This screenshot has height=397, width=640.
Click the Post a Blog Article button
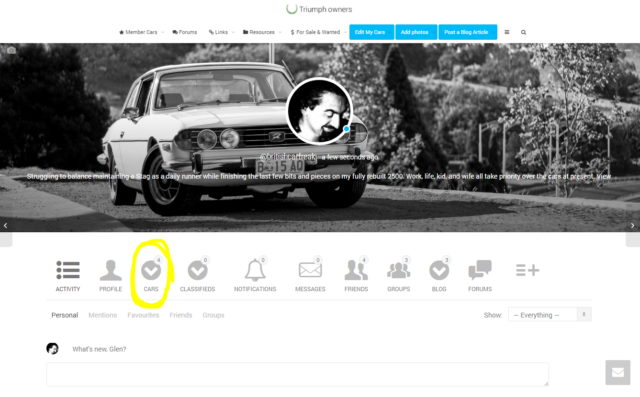[468, 32]
